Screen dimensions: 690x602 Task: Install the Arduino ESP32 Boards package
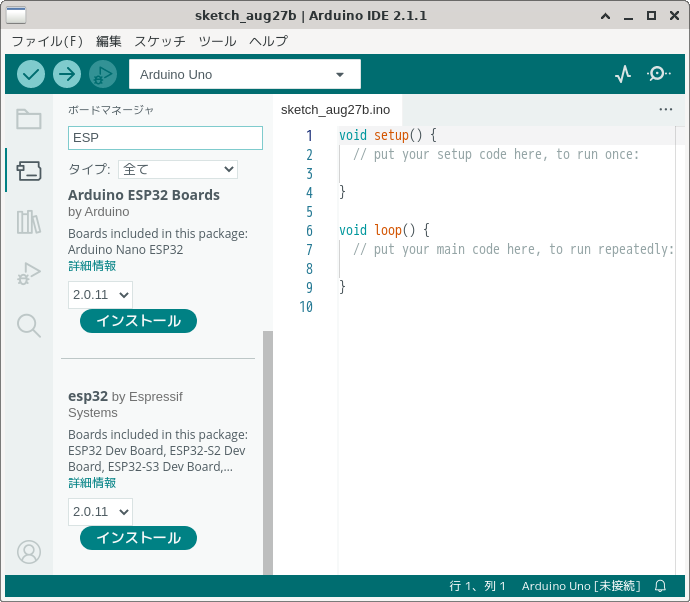coord(138,321)
